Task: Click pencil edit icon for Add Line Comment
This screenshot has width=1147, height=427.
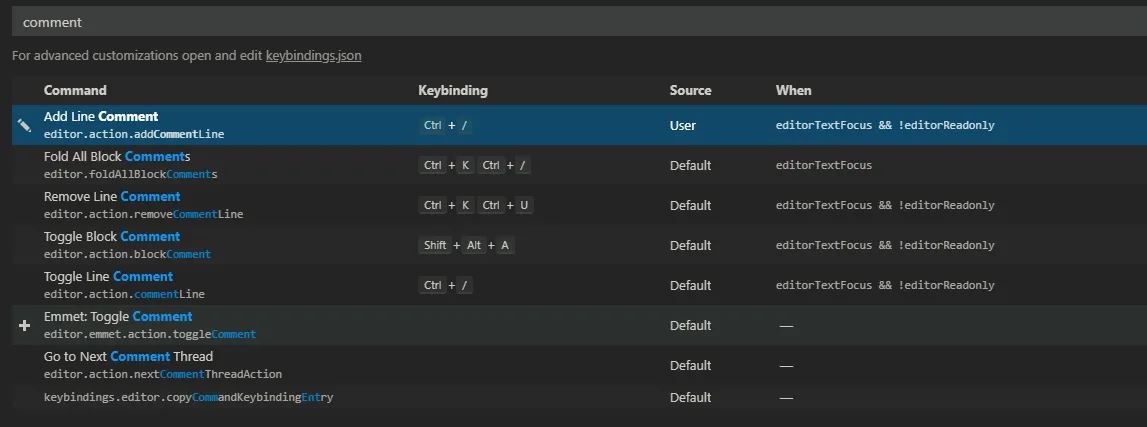Action: tap(24, 126)
